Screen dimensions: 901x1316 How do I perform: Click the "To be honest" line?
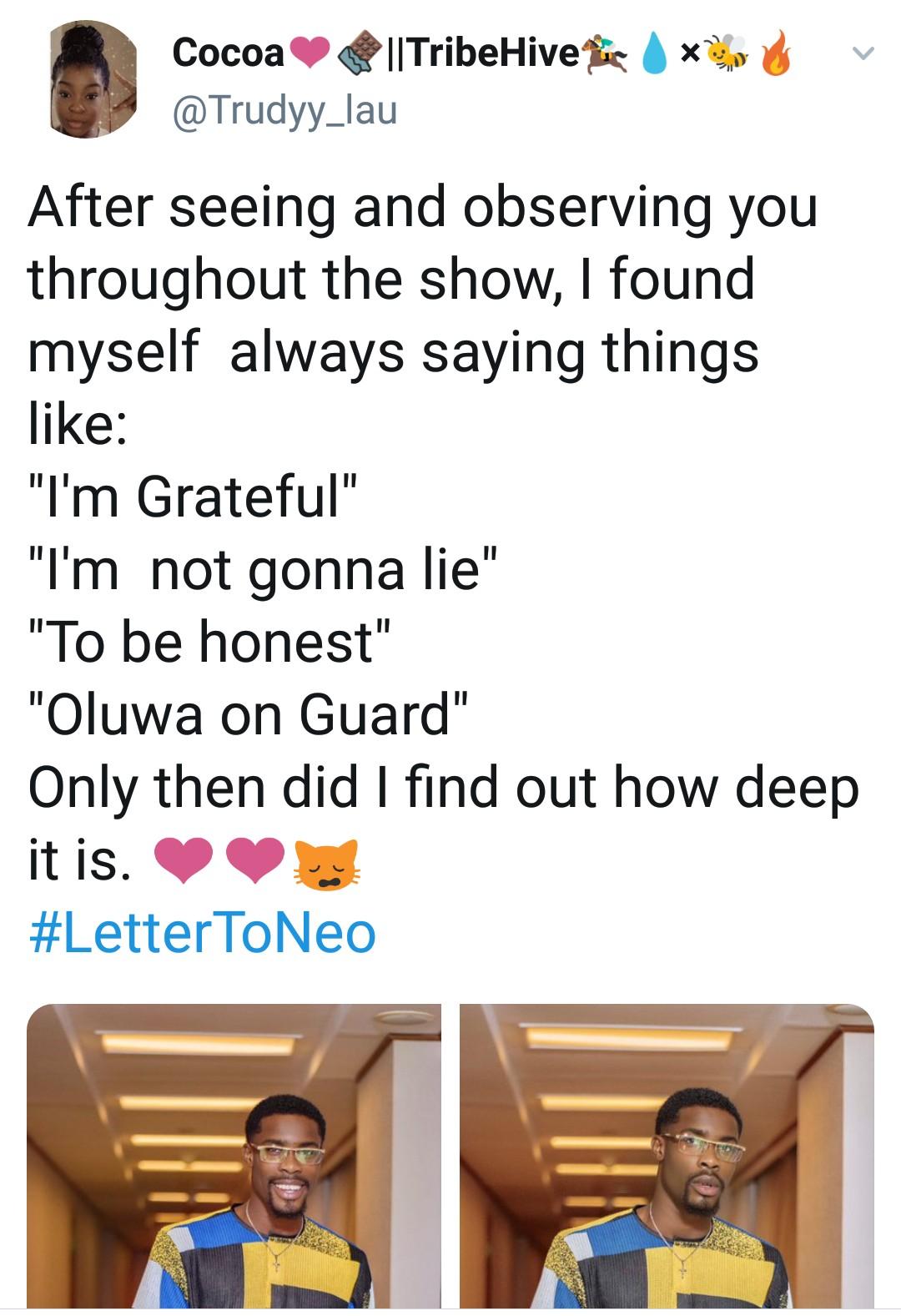(210, 642)
